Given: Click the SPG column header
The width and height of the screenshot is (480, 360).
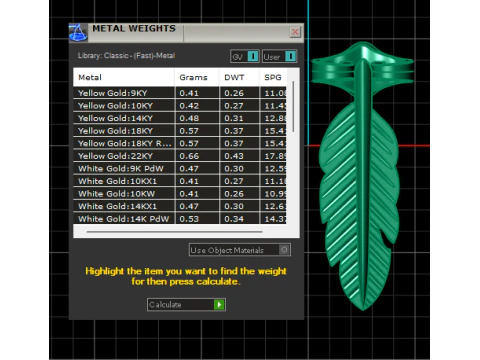Looking at the screenshot, I should pyautogui.click(x=273, y=77).
